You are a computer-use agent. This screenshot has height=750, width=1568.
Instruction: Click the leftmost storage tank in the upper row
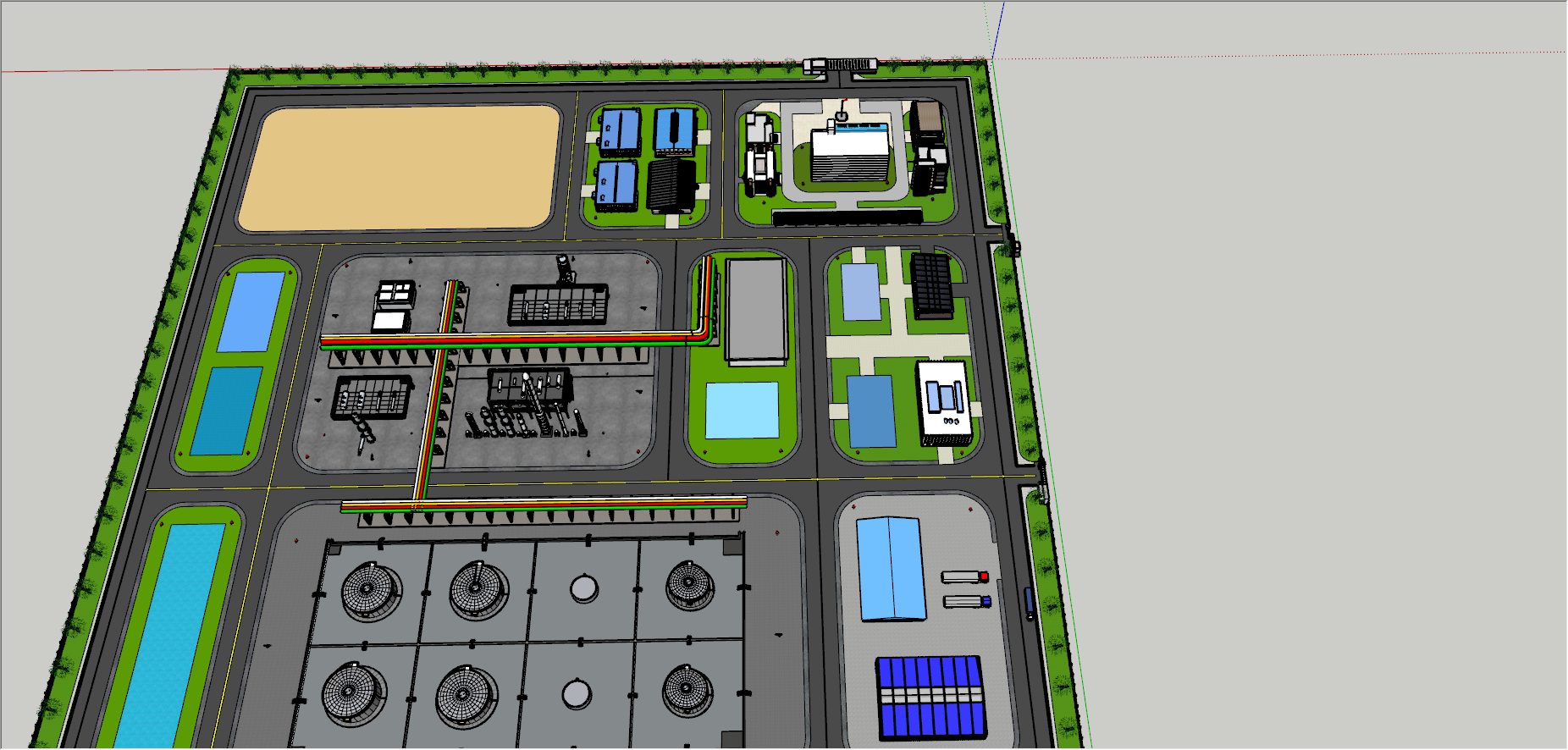pyautogui.click(x=372, y=590)
